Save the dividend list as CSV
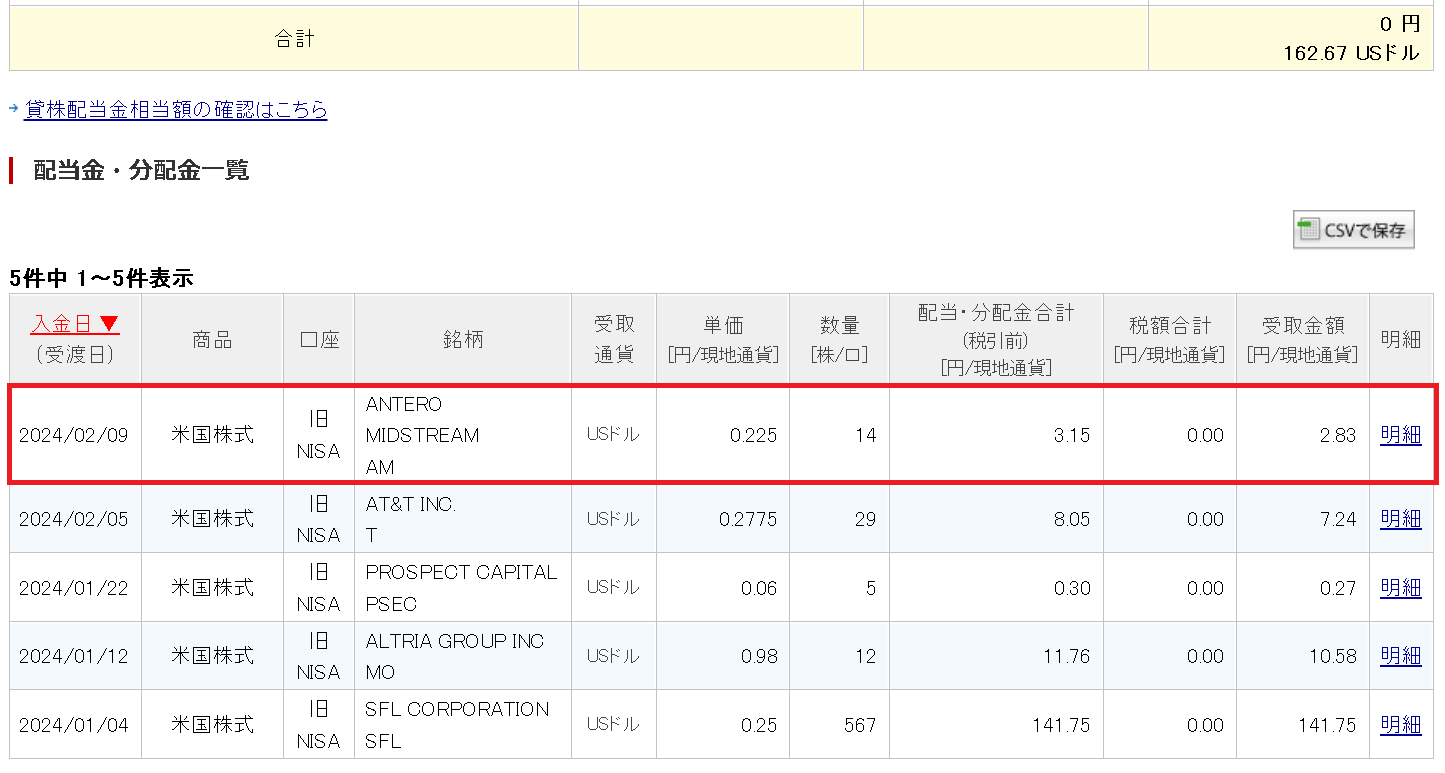 coord(1353,230)
